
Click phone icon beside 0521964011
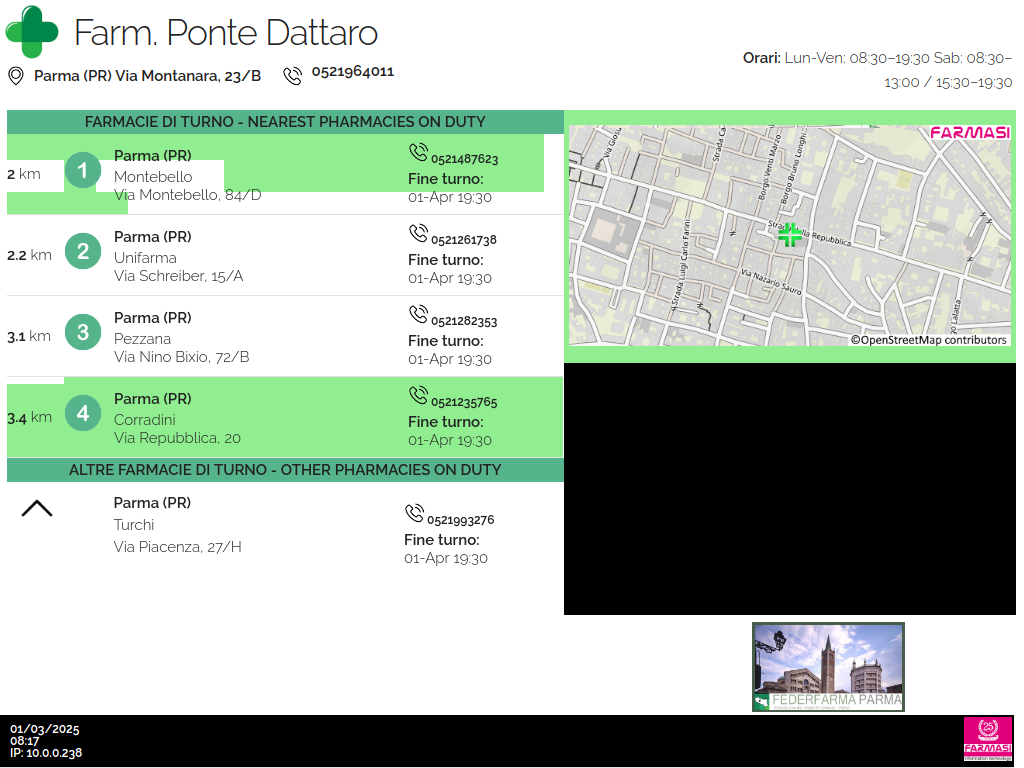(293, 75)
